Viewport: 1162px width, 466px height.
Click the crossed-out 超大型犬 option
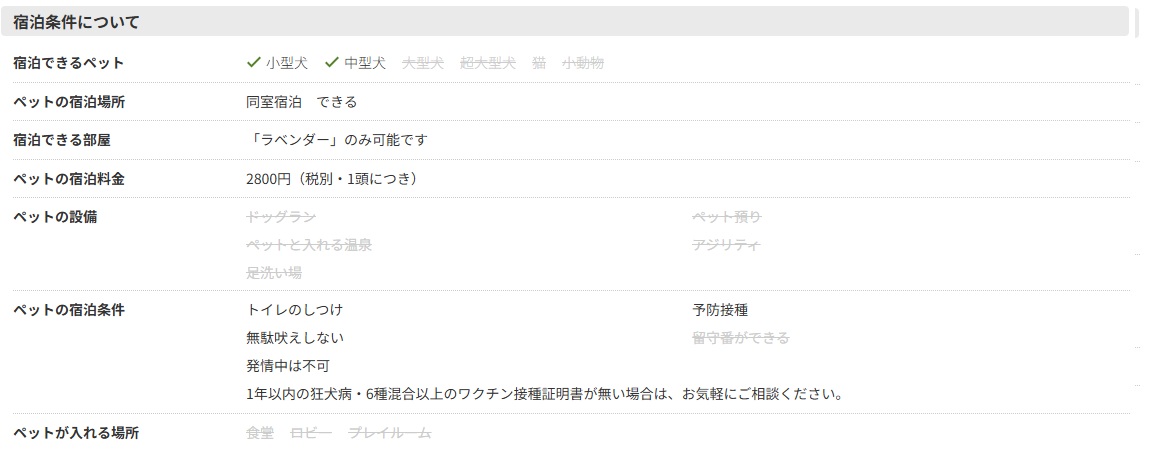pyautogui.click(x=488, y=63)
